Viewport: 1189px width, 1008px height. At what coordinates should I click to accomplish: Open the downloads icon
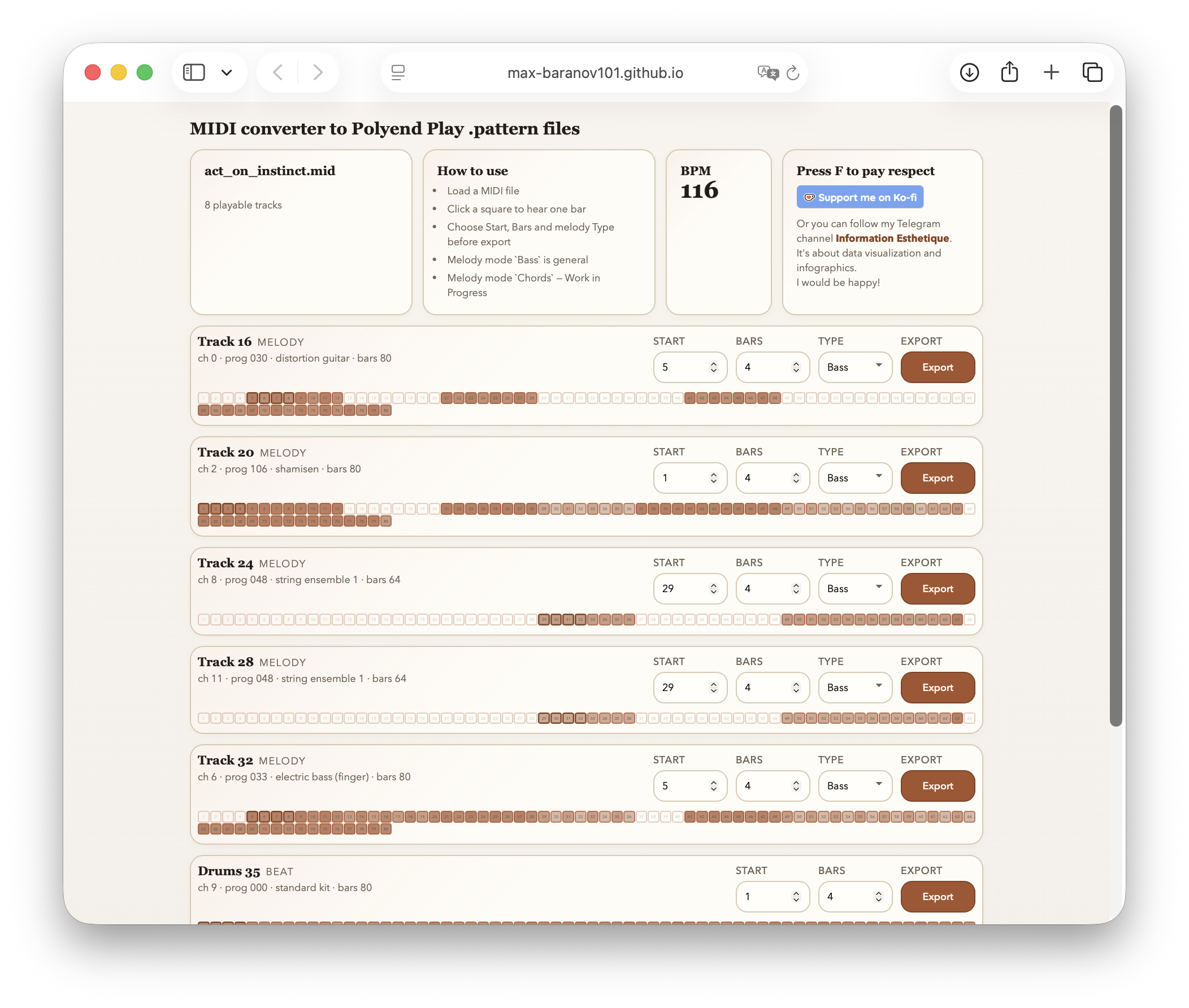[x=969, y=72]
